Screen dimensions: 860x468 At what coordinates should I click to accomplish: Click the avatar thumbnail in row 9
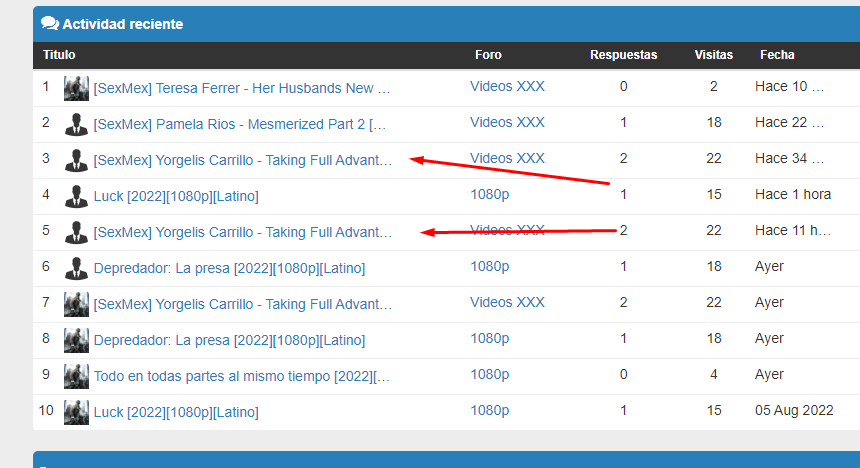click(x=76, y=376)
